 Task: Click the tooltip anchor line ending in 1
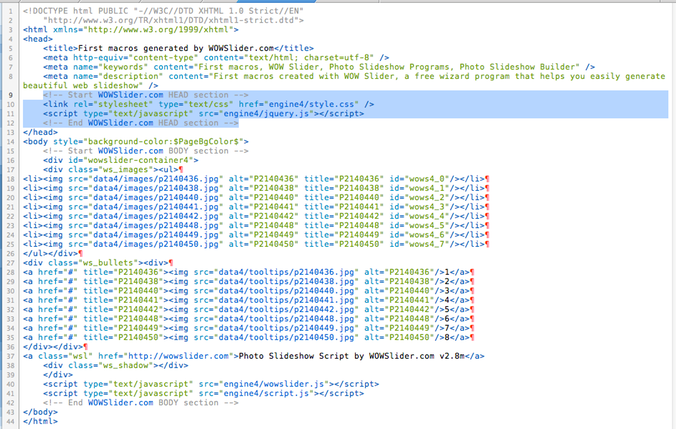point(249,272)
